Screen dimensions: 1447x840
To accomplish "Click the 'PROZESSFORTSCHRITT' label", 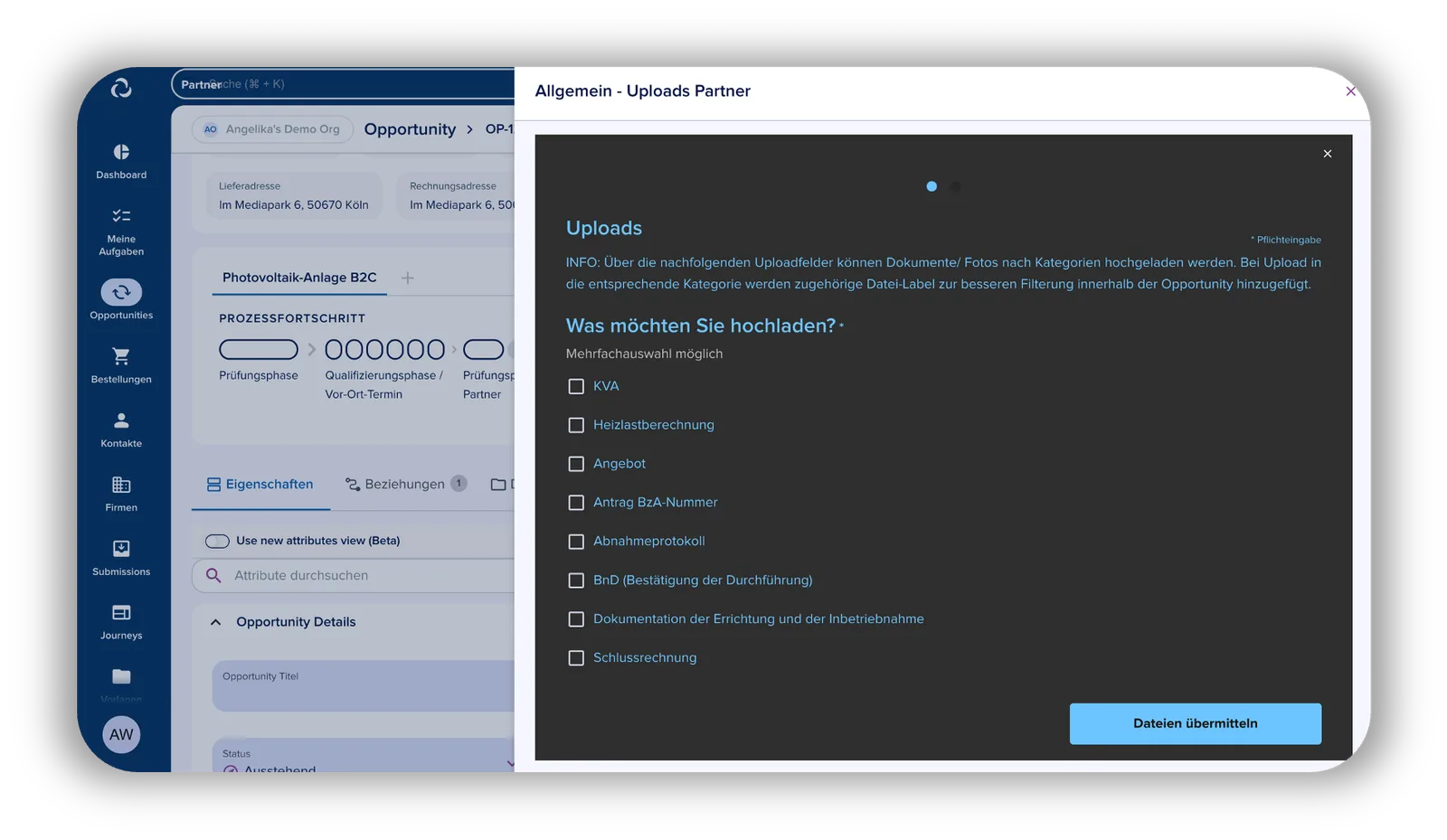I will (292, 318).
